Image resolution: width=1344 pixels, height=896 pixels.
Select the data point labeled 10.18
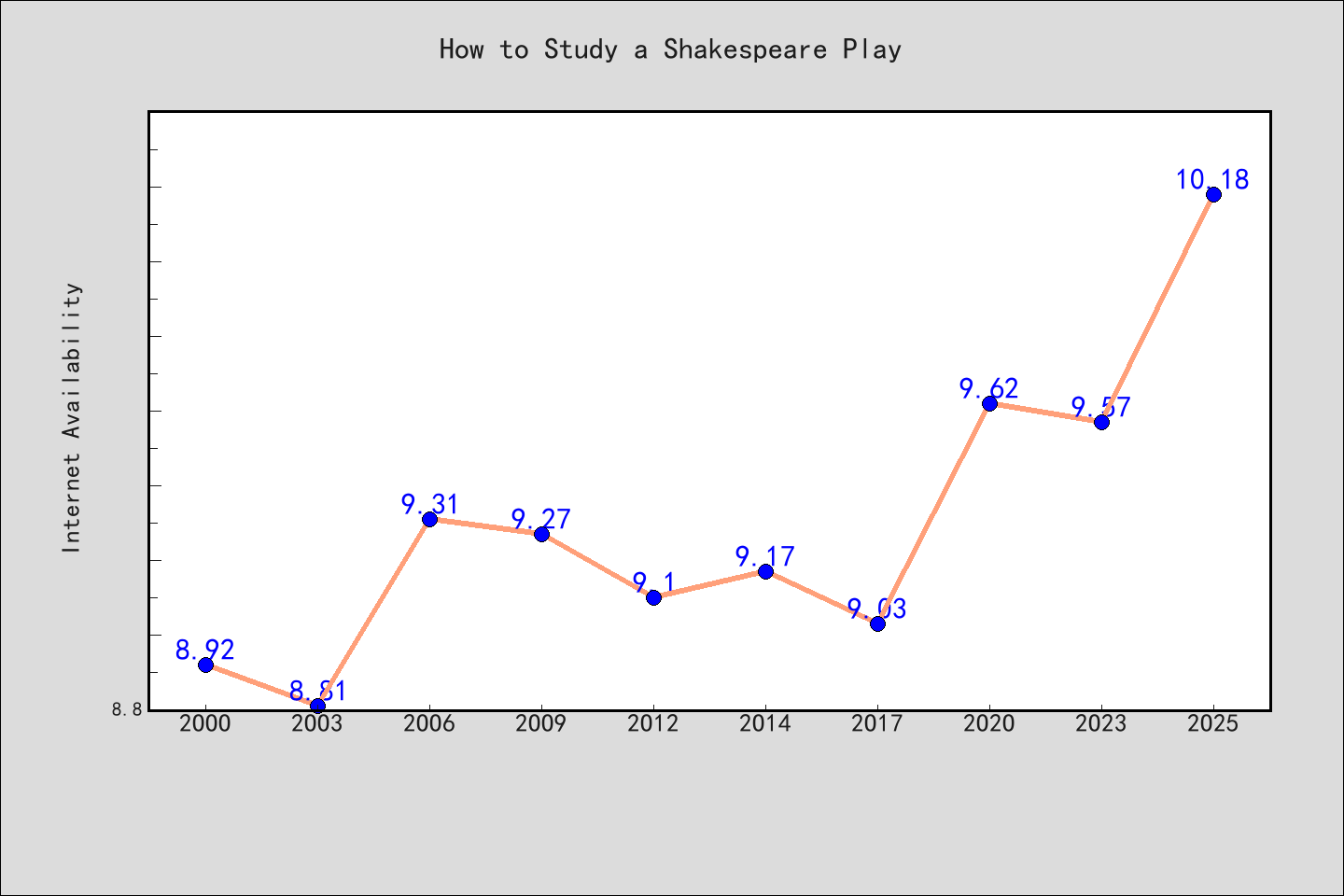1213,194
